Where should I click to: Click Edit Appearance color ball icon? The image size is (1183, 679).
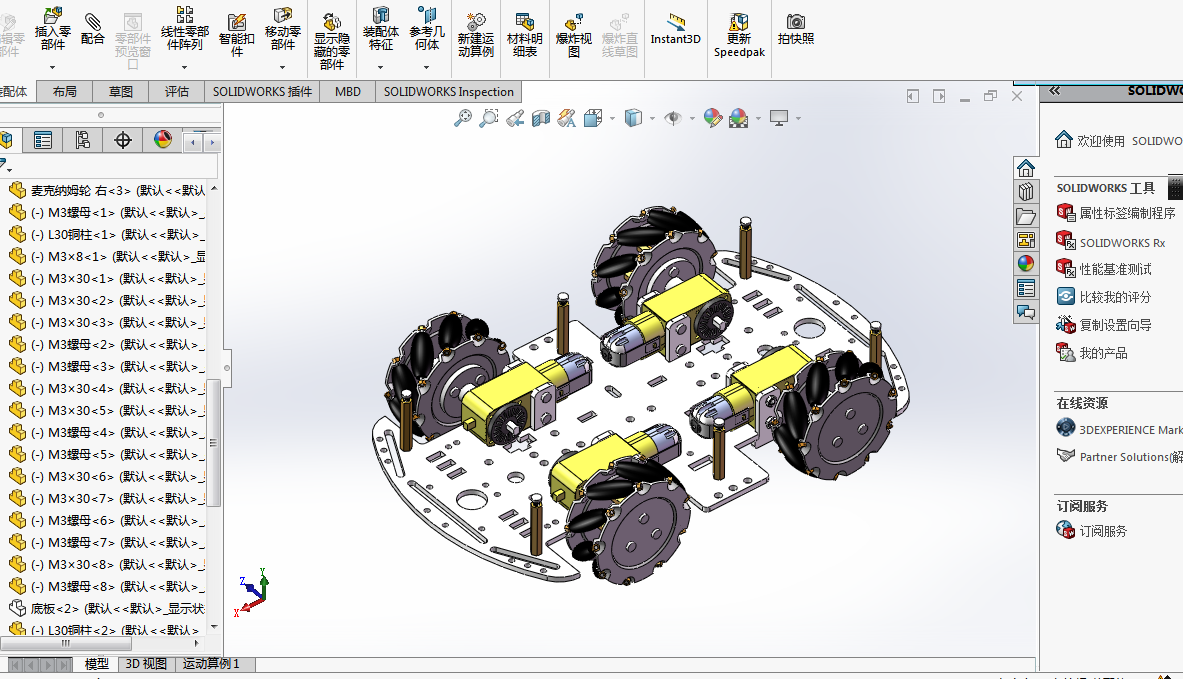coord(712,118)
